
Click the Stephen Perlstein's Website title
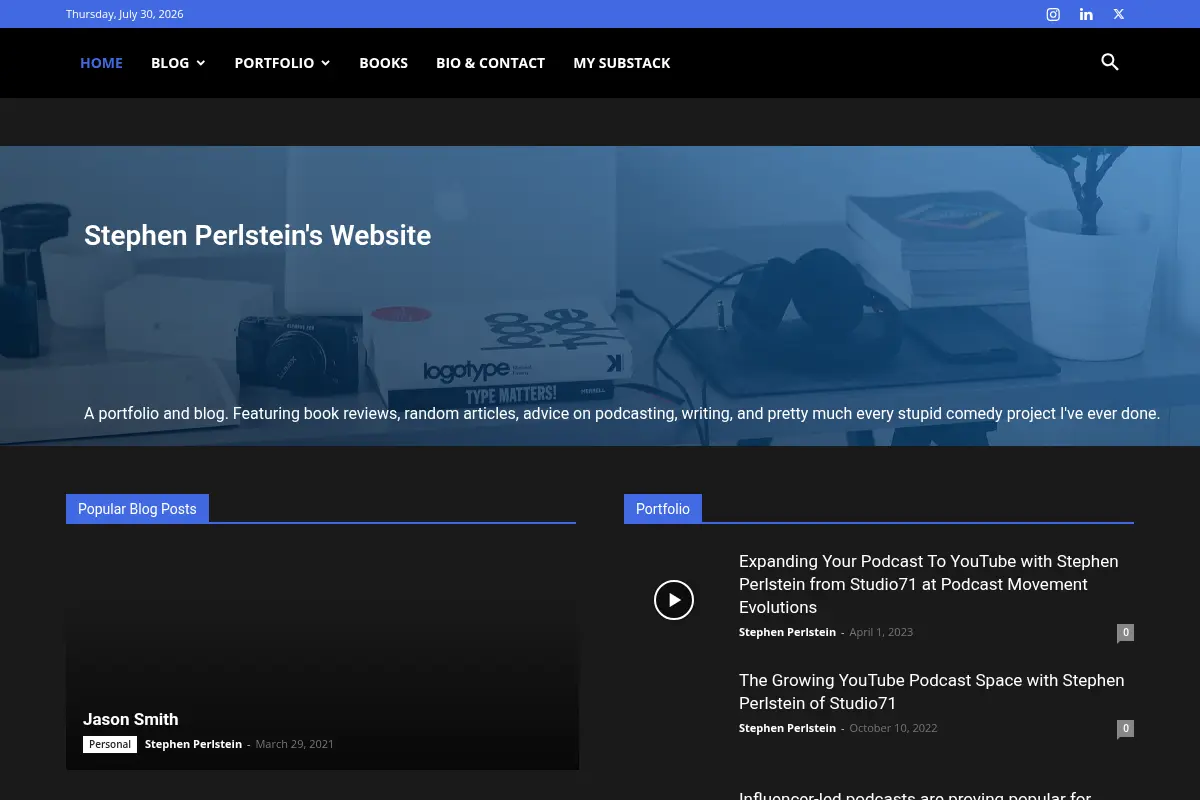coord(258,235)
